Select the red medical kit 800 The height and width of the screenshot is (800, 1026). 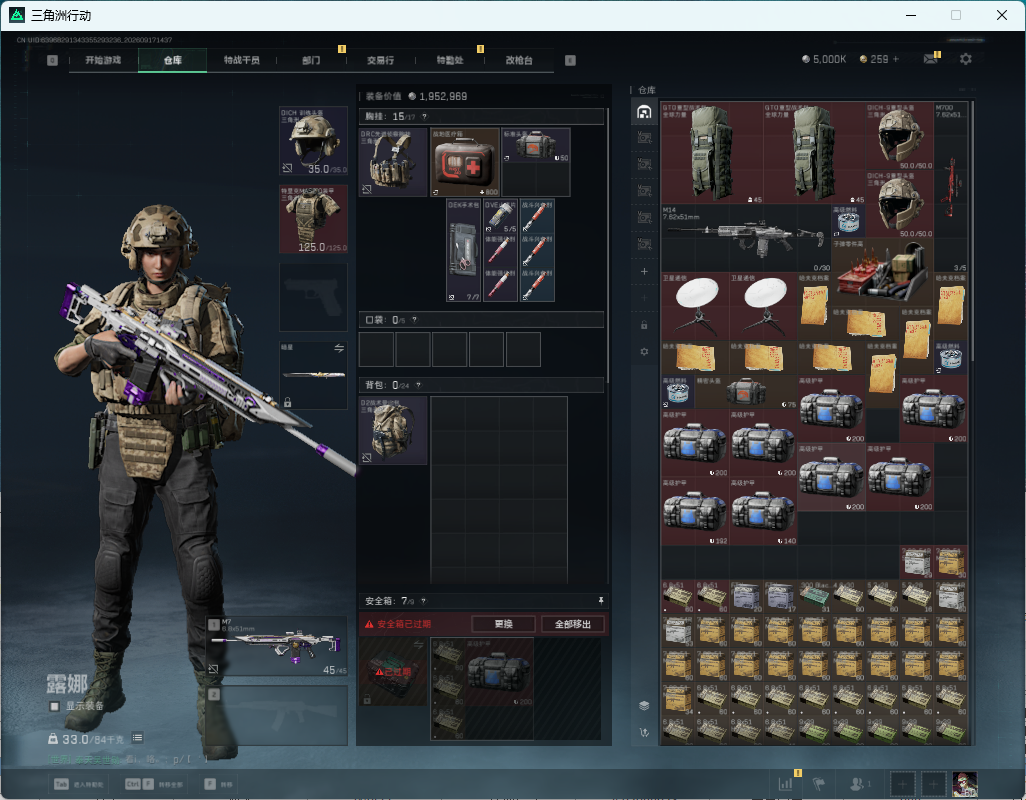pos(465,162)
